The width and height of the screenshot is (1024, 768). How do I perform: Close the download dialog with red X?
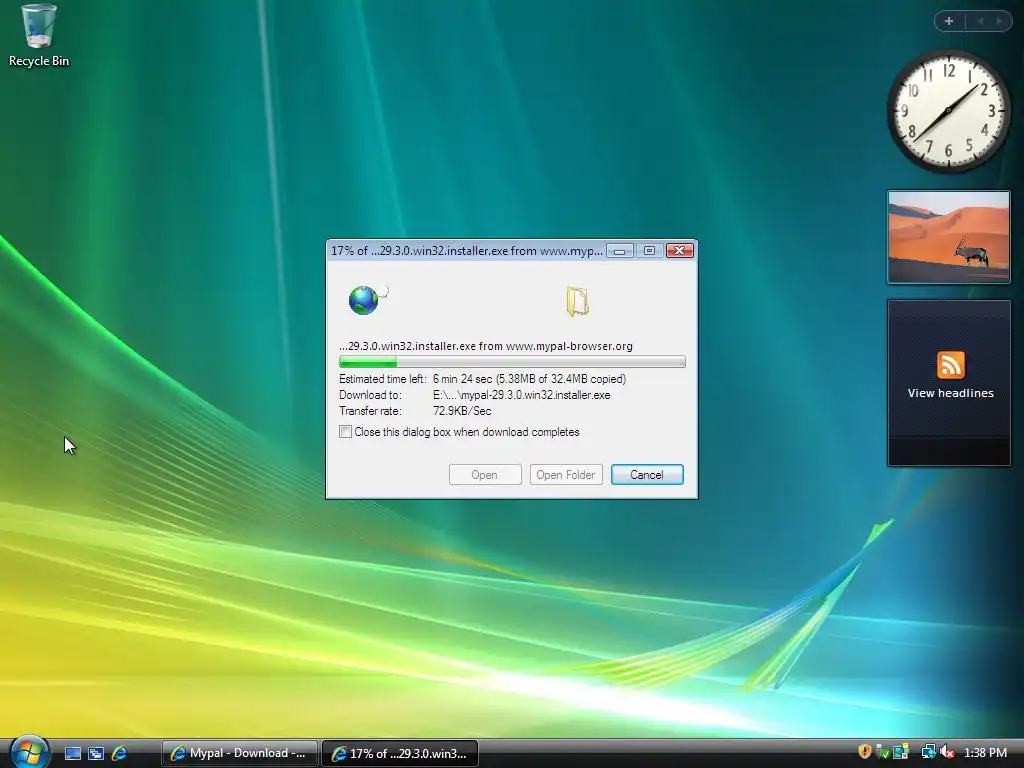[x=679, y=251]
